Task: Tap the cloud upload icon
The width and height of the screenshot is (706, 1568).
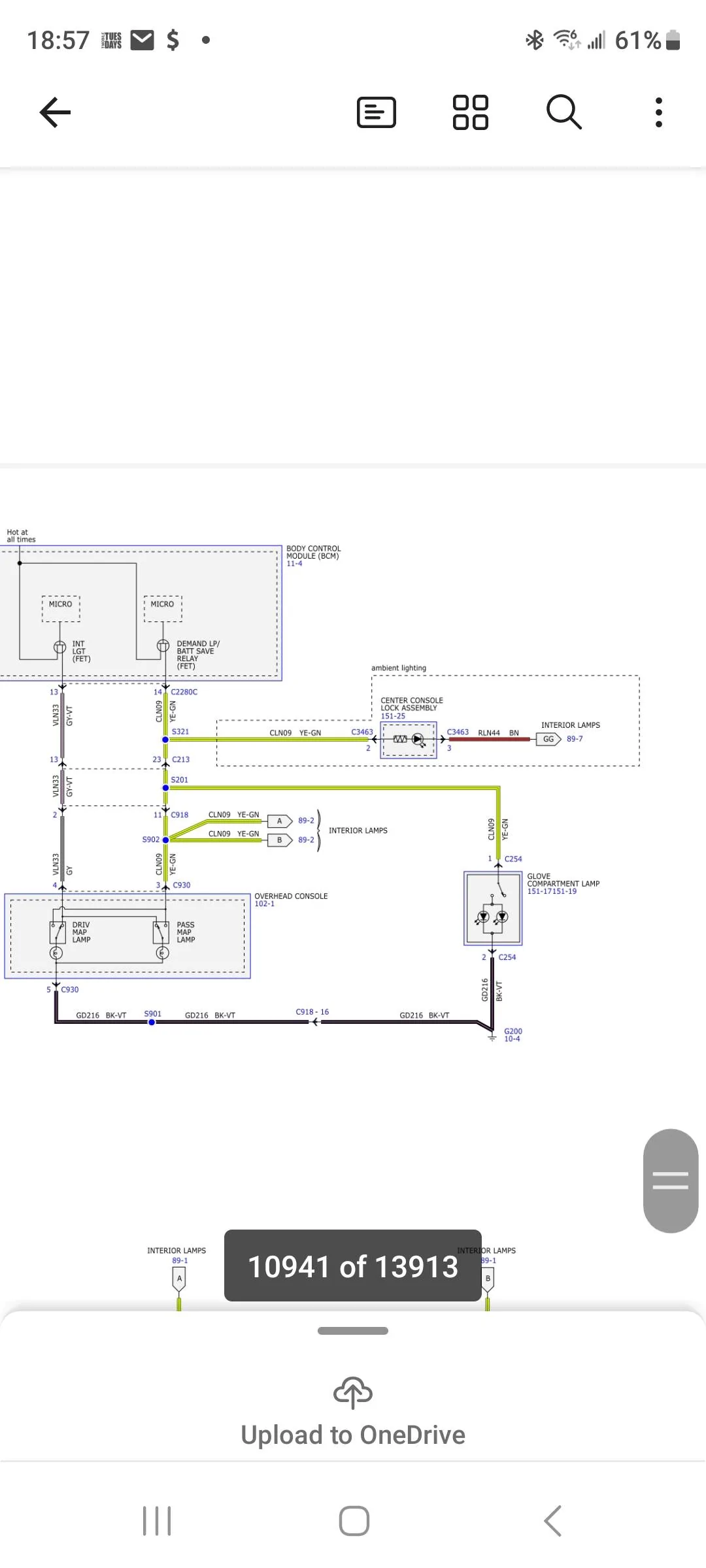Action: (353, 1392)
